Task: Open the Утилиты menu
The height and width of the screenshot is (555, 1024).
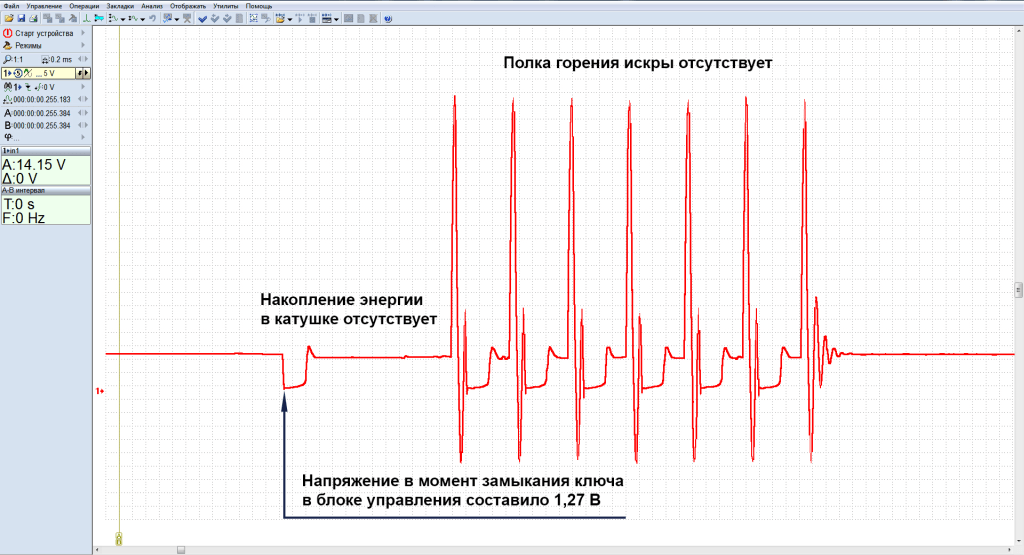Action: click(226, 6)
